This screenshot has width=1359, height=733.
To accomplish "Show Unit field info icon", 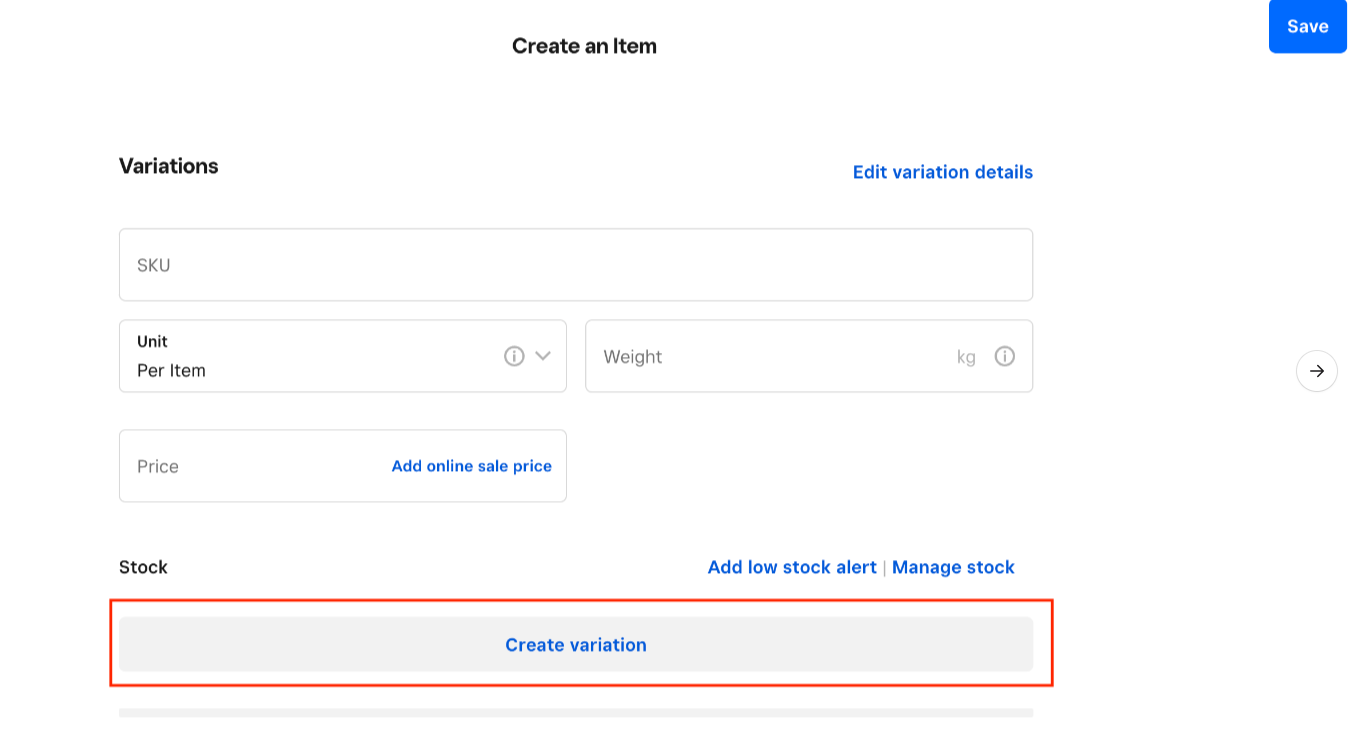I will (x=514, y=356).
